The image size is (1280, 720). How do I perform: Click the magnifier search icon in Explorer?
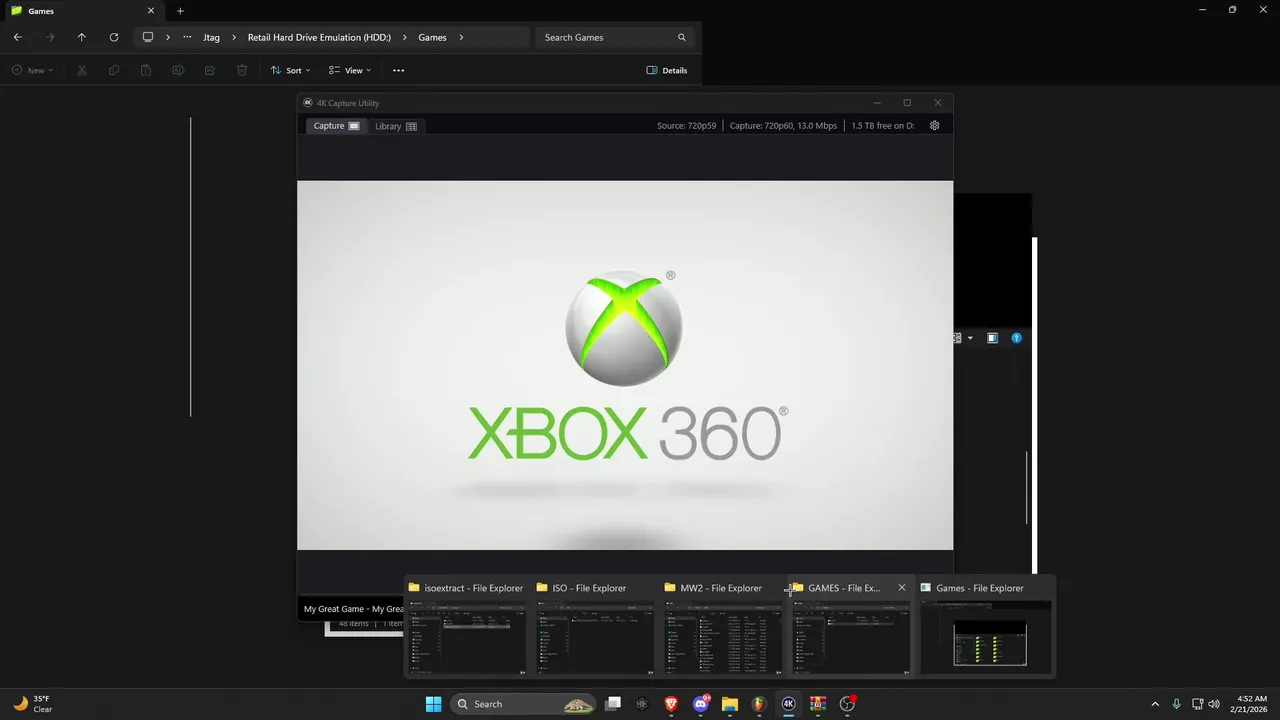682,37
